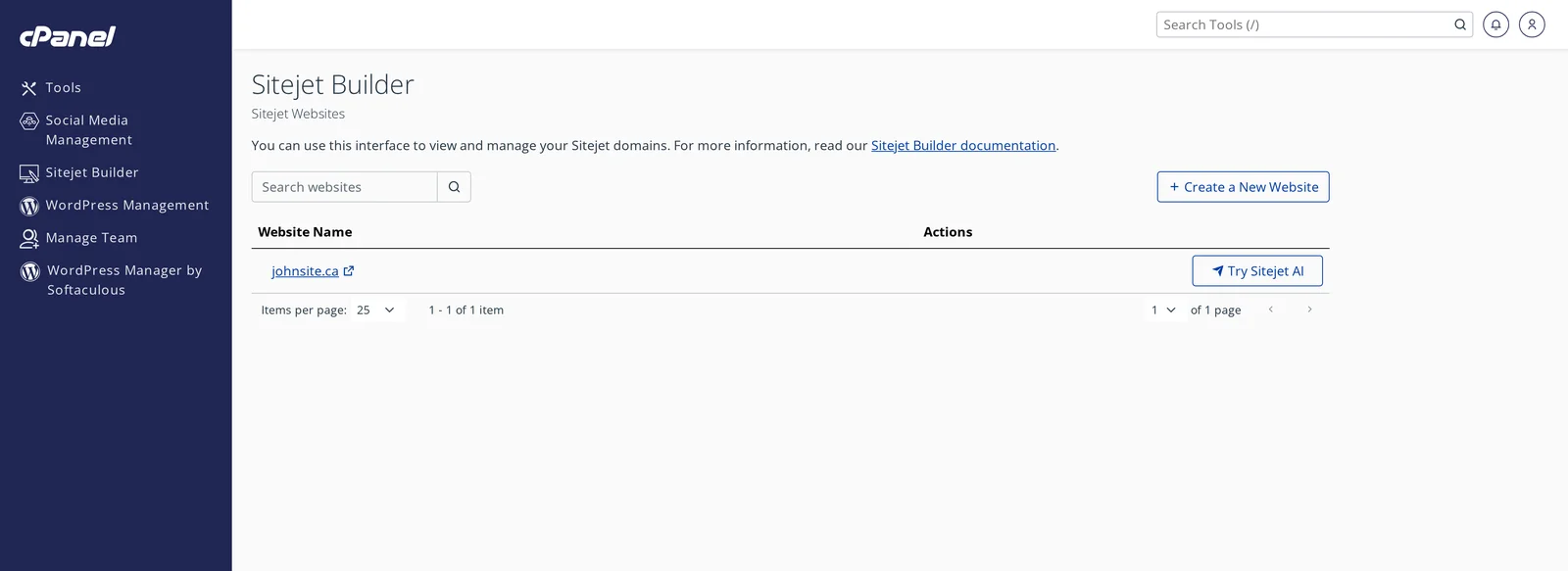Click the Try Sitejet AI button

pyautogui.click(x=1257, y=271)
